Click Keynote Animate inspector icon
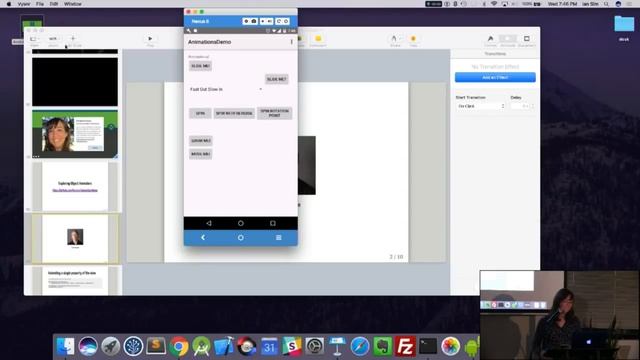The image size is (640, 360). tap(508, 38)
